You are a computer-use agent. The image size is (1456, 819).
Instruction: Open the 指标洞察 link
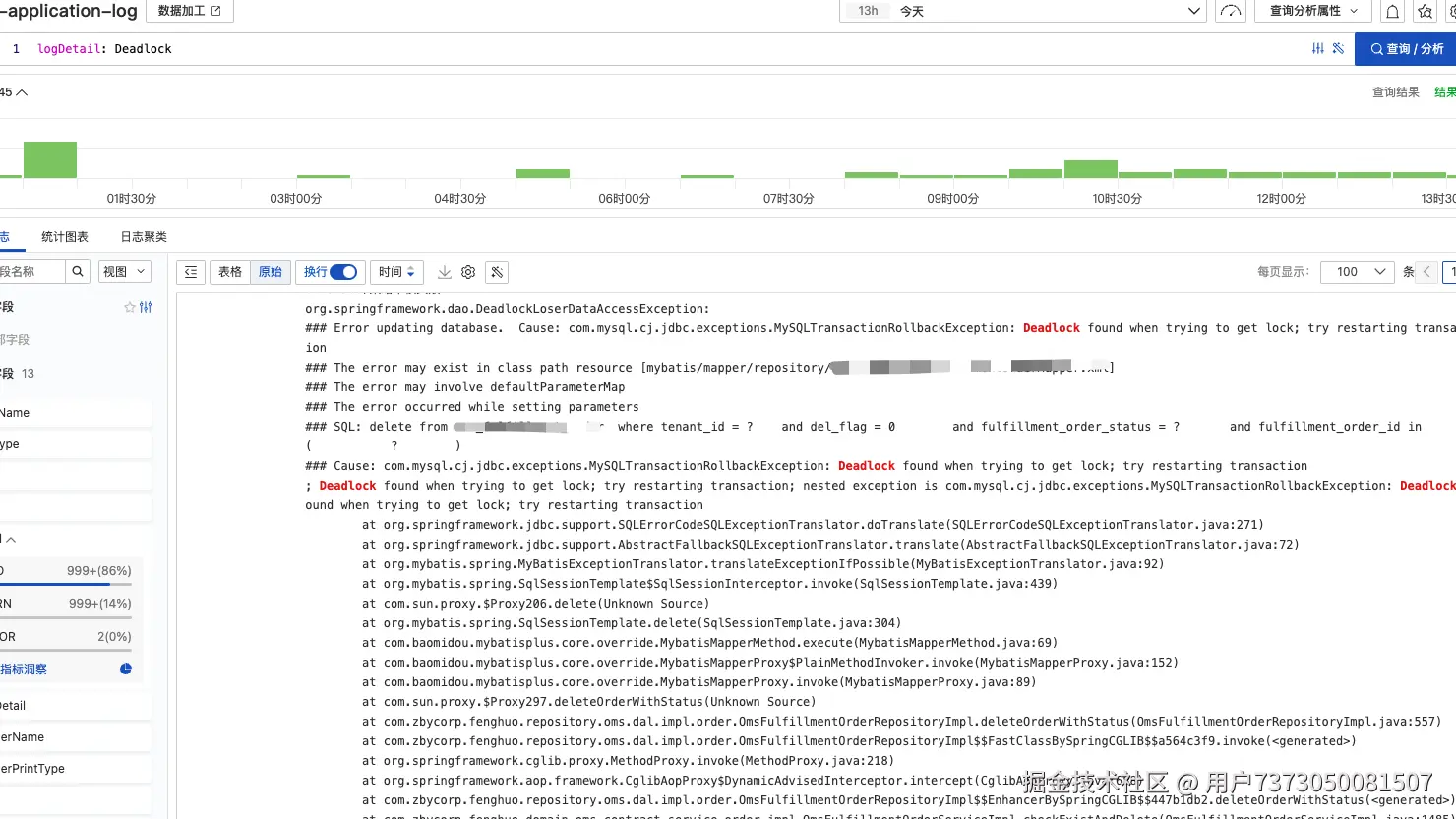pyautogui.click(x=24, y=670)
